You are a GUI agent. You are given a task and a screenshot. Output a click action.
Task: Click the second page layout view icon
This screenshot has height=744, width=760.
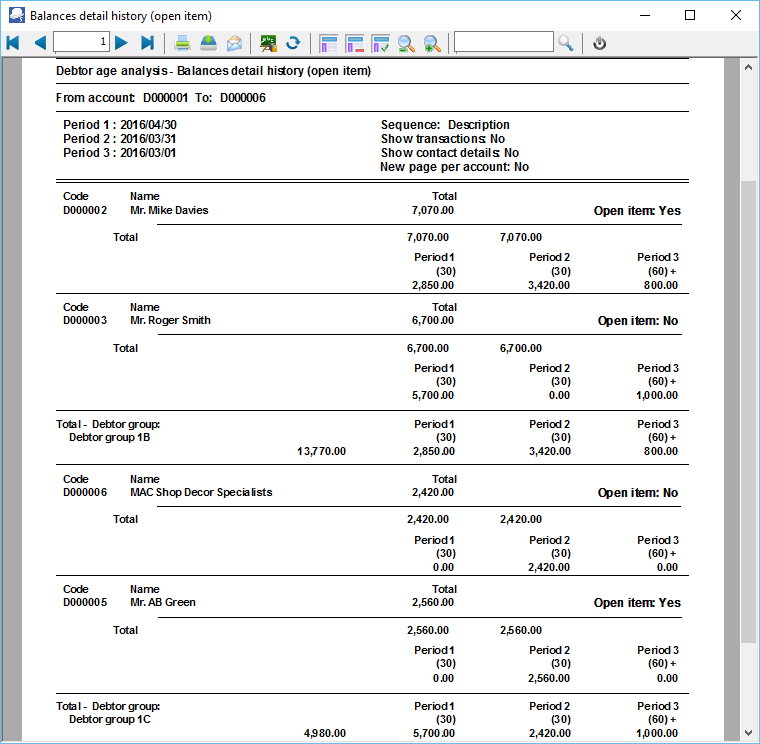[x=354, y=43]
